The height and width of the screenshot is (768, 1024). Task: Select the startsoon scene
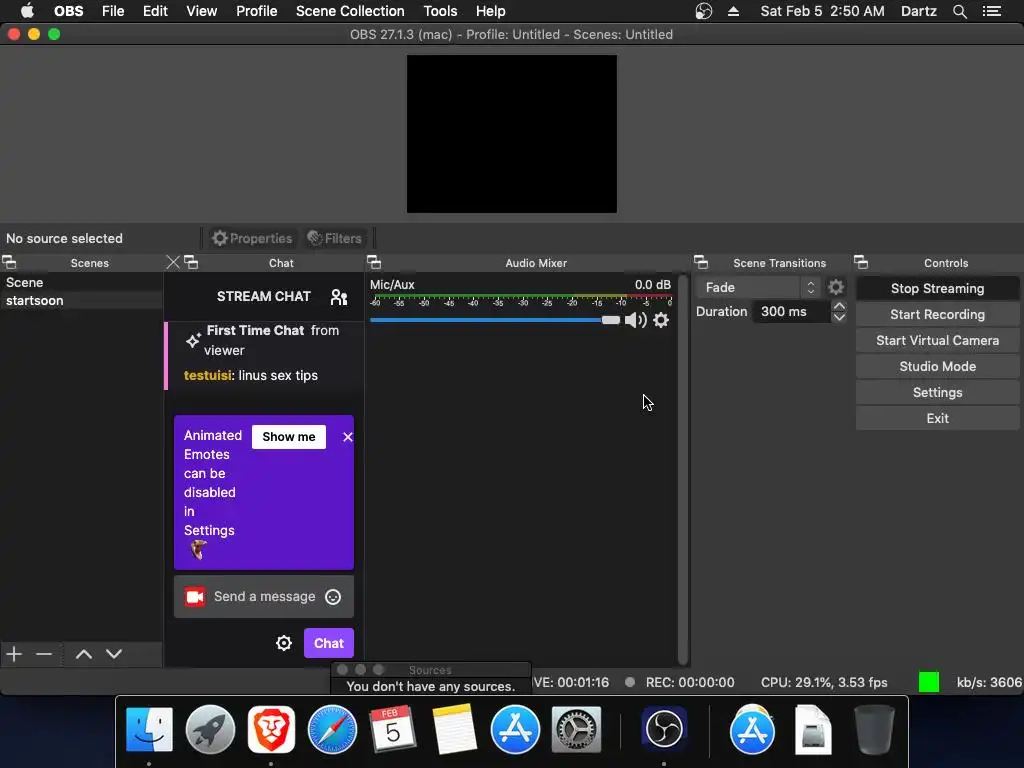81,300
